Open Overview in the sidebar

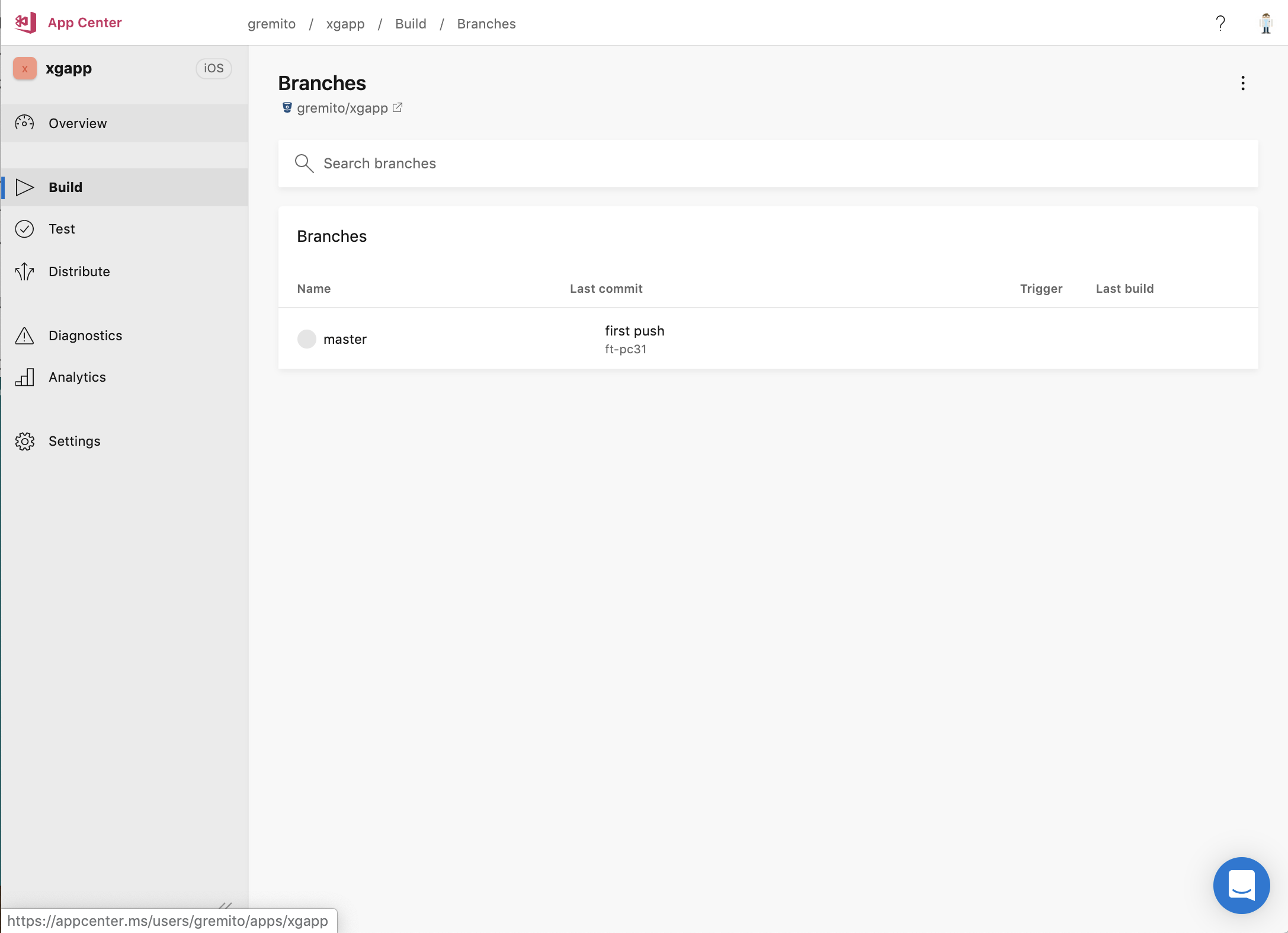[x=78, y=123]
